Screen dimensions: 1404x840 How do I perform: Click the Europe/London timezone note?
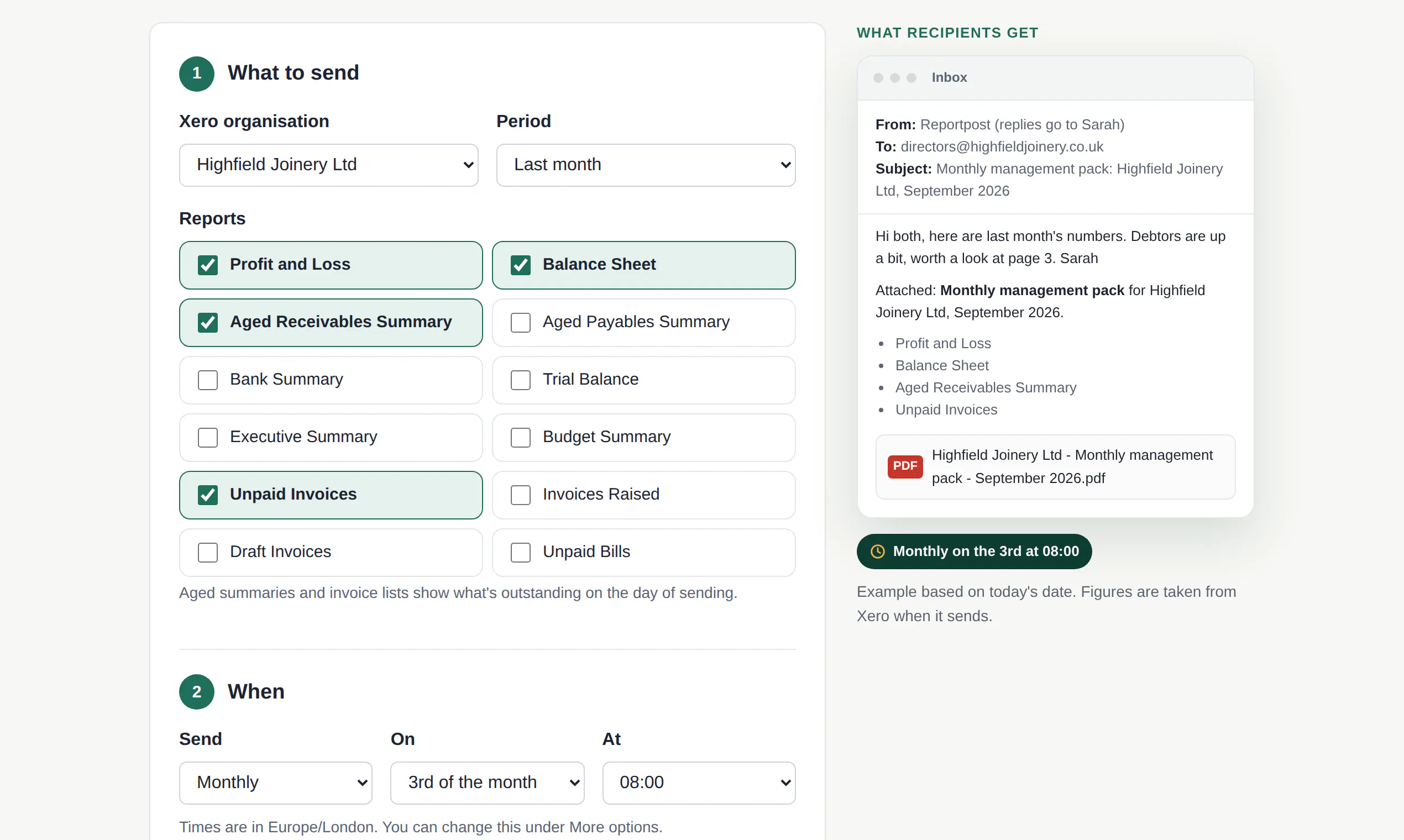click(421, 826)
